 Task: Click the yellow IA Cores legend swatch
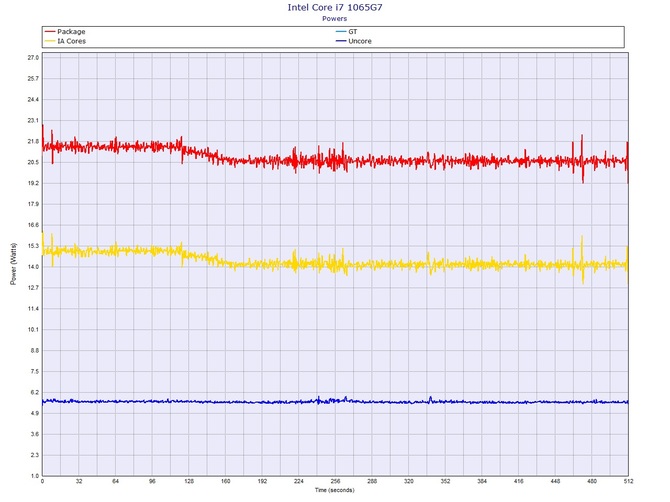50,41
